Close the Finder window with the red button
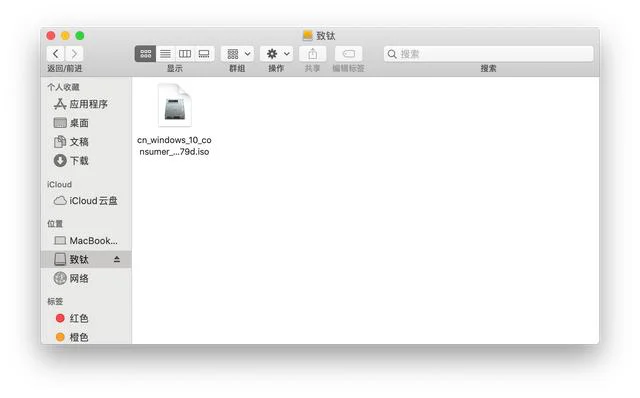 [51, 36]
